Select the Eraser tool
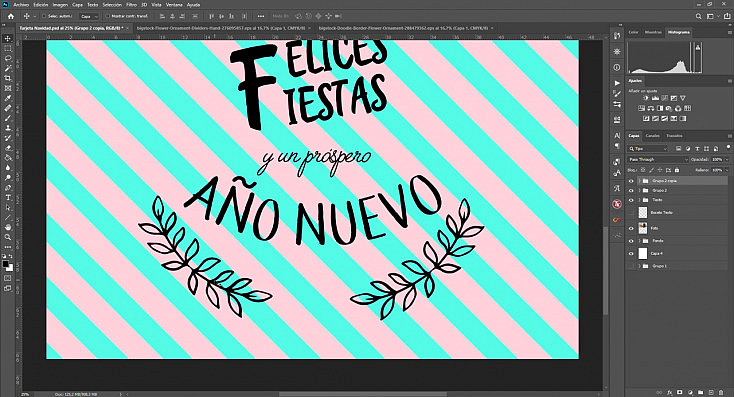 tap(7, 148)
